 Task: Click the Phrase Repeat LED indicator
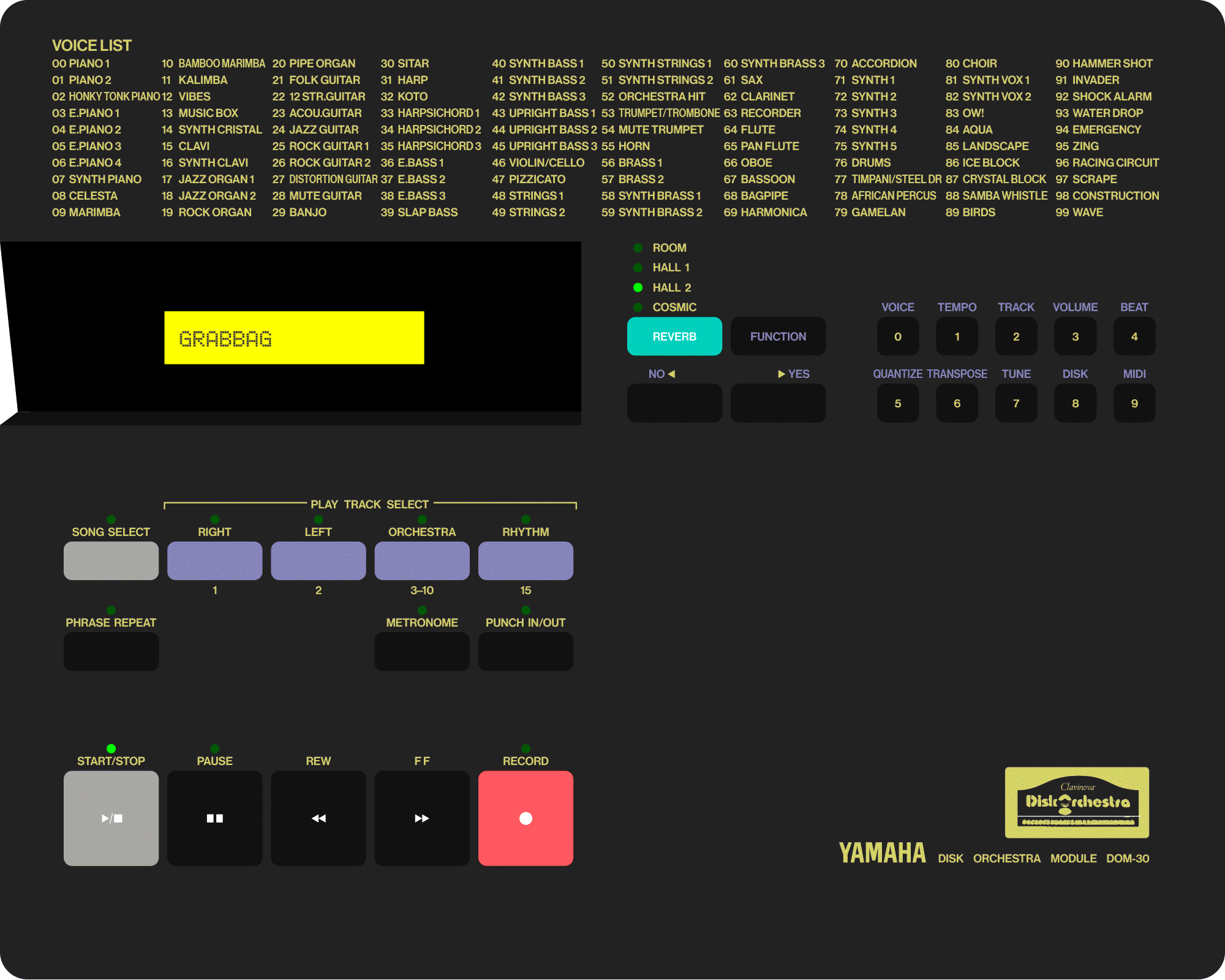111,610
